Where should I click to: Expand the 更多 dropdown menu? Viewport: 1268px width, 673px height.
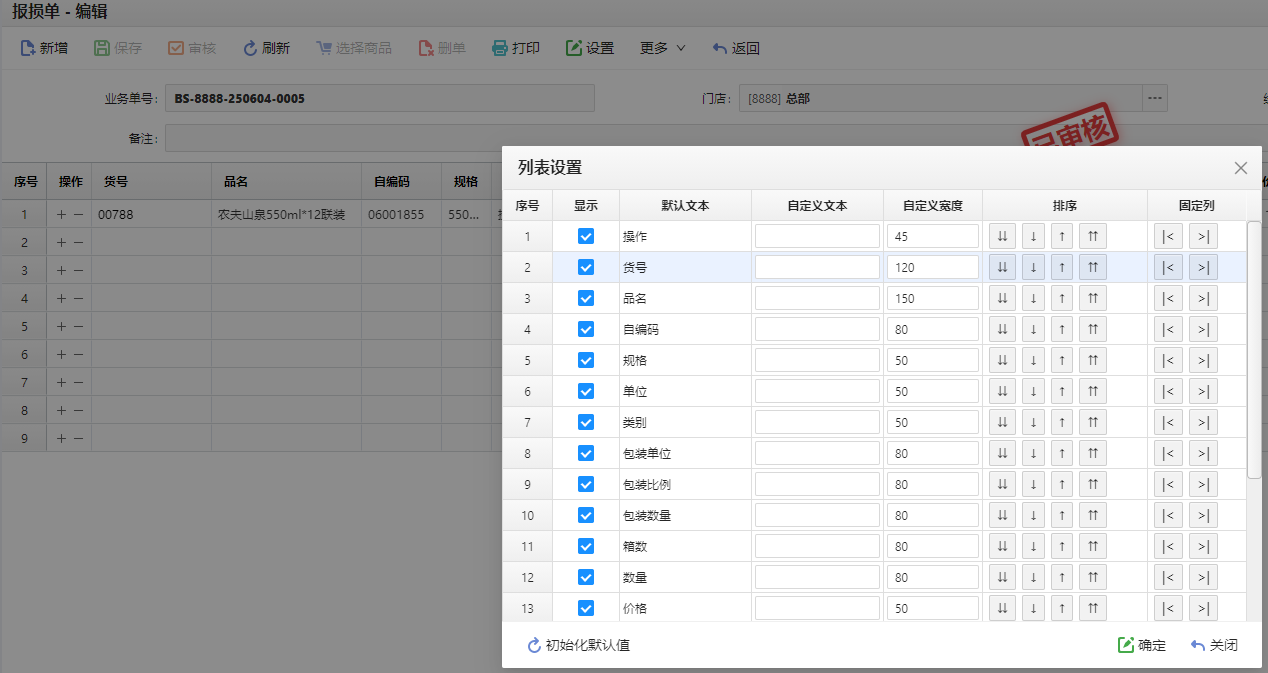click(x=663, y=48)
